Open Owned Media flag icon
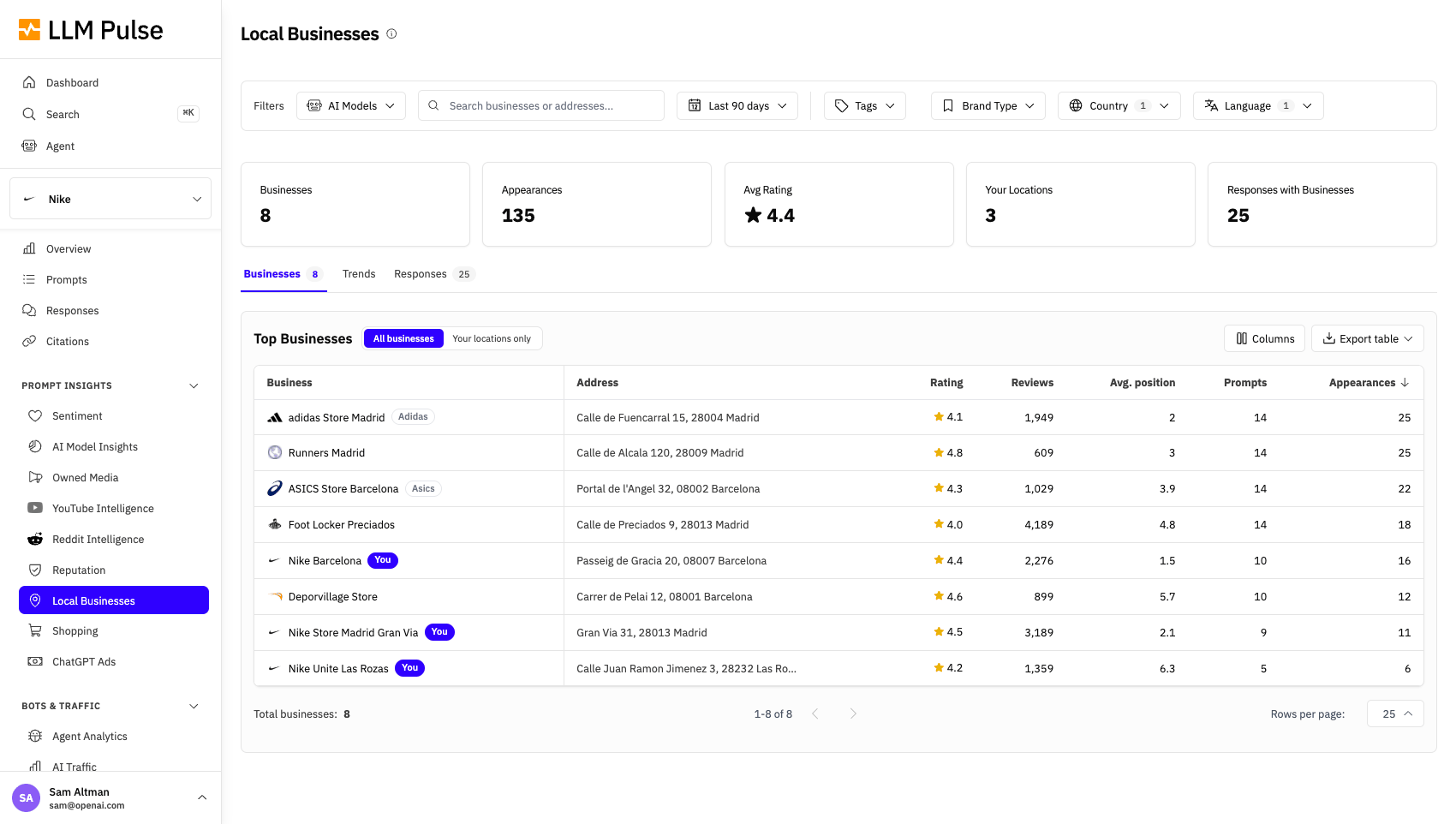This screenshot has width=1456, height=824. pos(35,477)
